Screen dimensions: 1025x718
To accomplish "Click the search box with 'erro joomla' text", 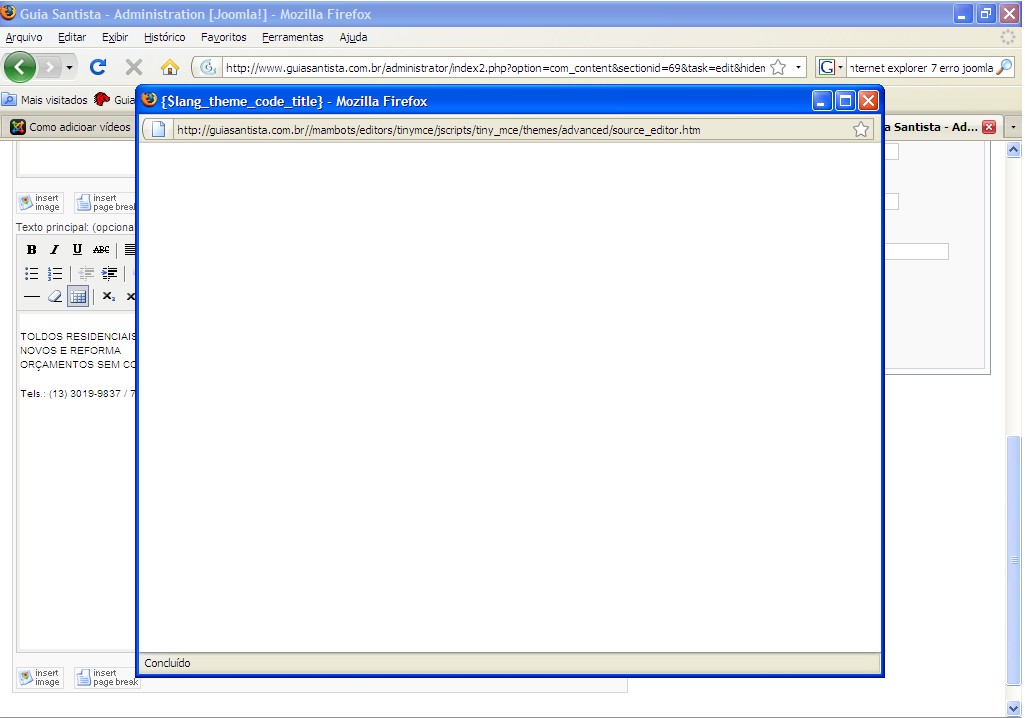I will coord(920,67).
